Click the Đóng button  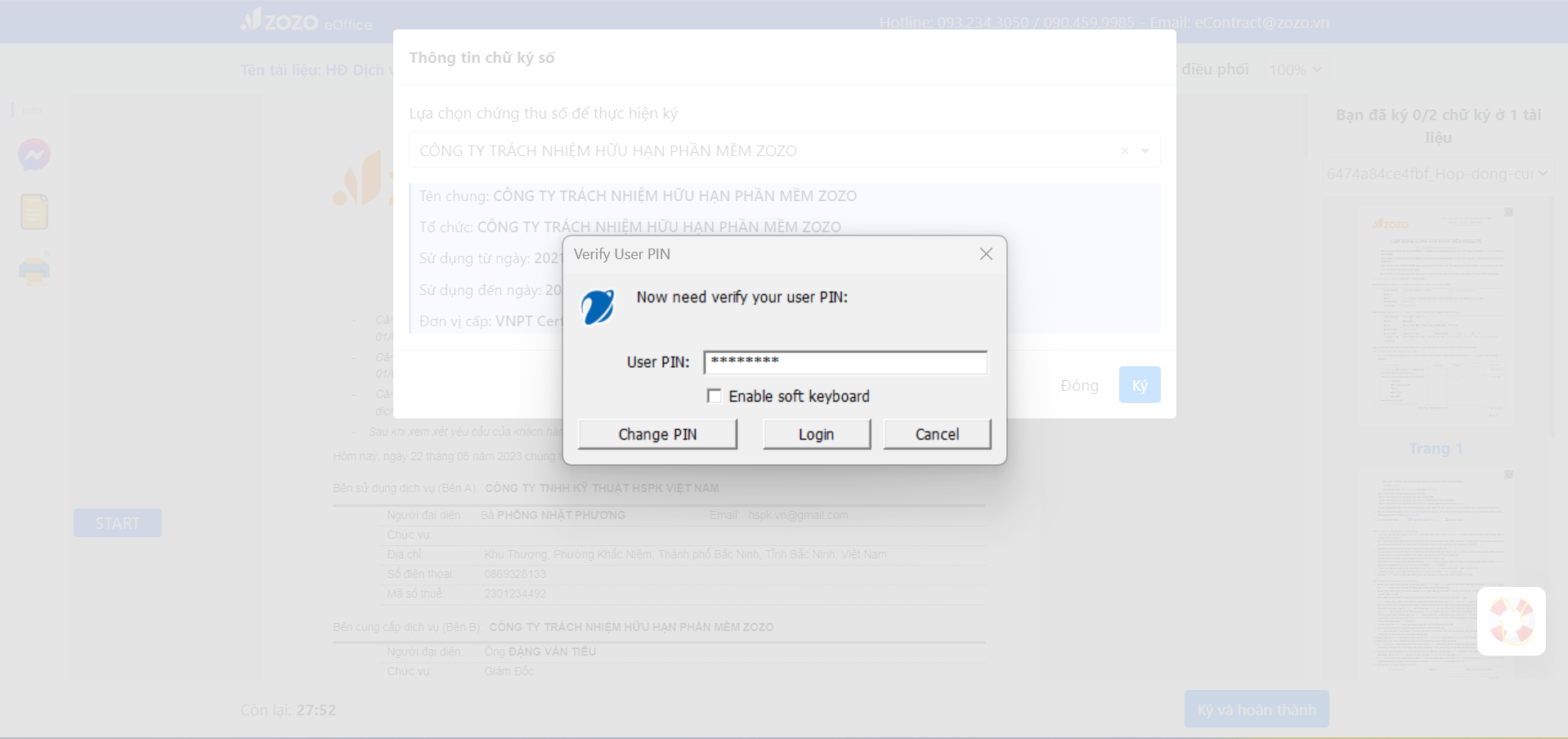1079,385
